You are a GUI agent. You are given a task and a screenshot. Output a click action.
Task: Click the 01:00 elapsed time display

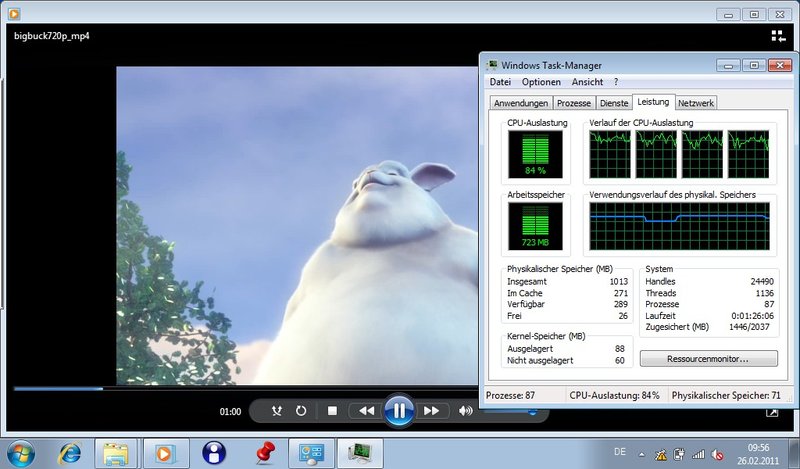click(230, 411)
